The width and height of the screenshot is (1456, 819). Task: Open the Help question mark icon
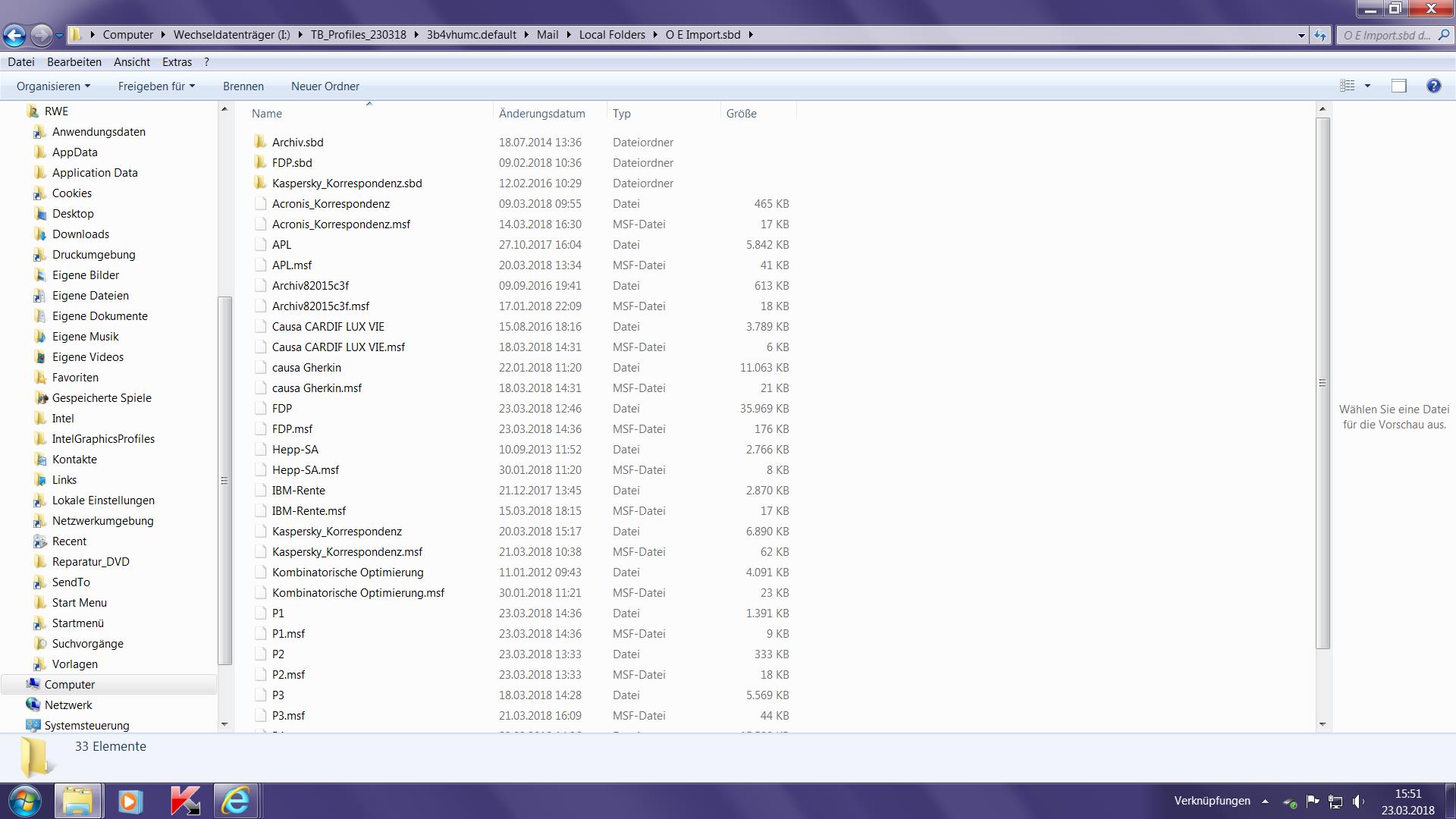1433,86
